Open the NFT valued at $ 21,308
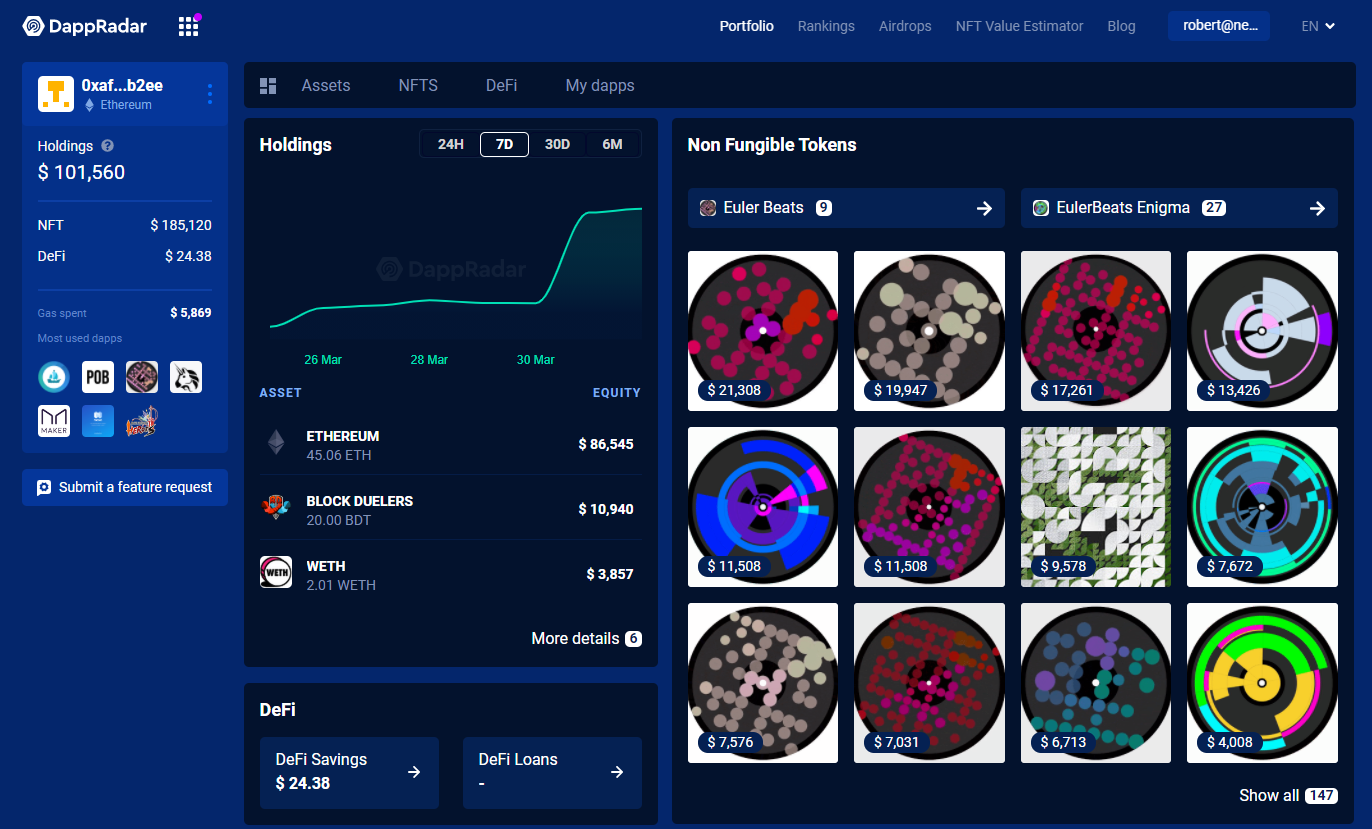 click(763, 331)
